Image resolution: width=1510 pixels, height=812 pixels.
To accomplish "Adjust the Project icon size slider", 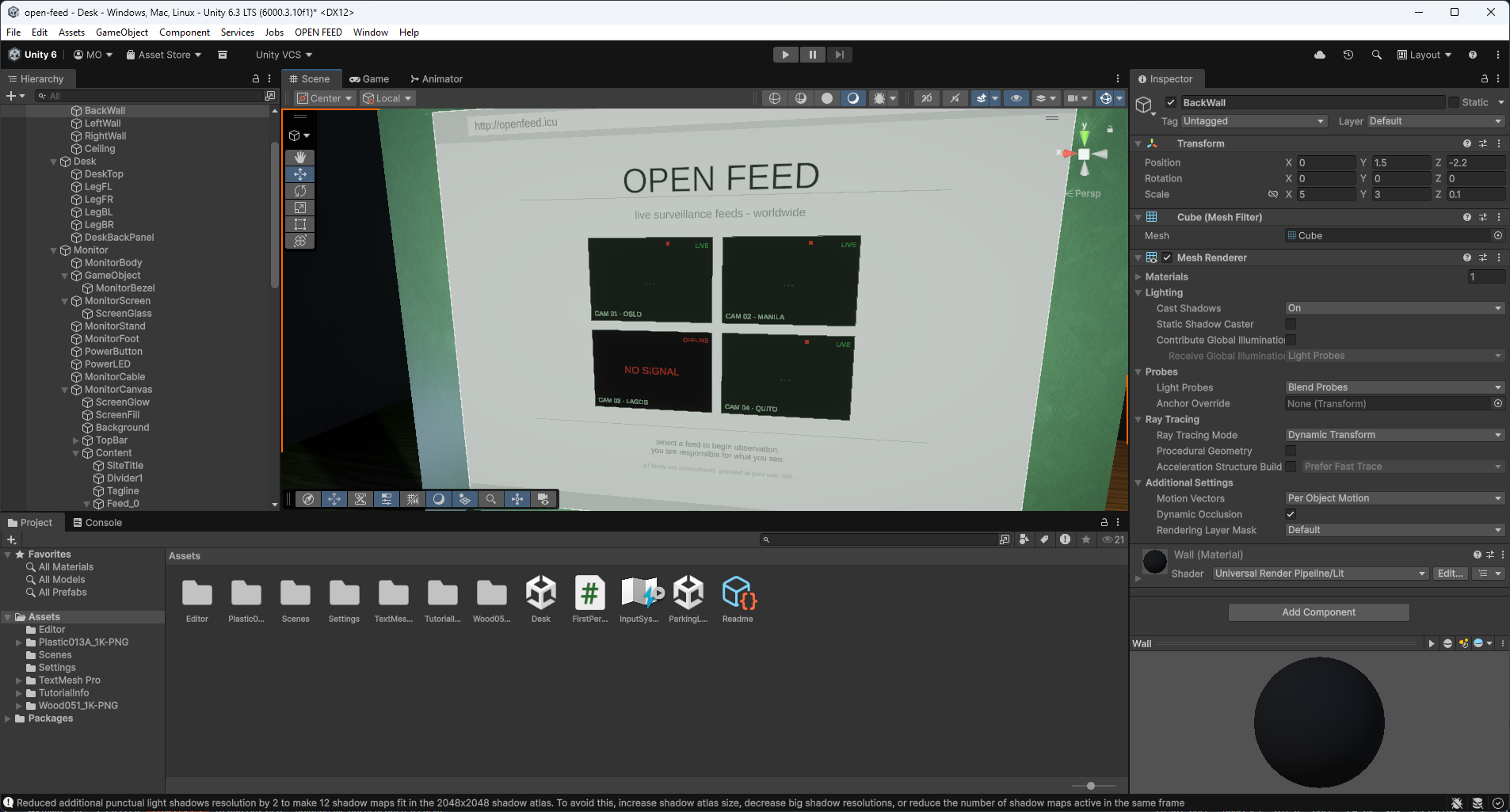I will (x=1092, y=786).
